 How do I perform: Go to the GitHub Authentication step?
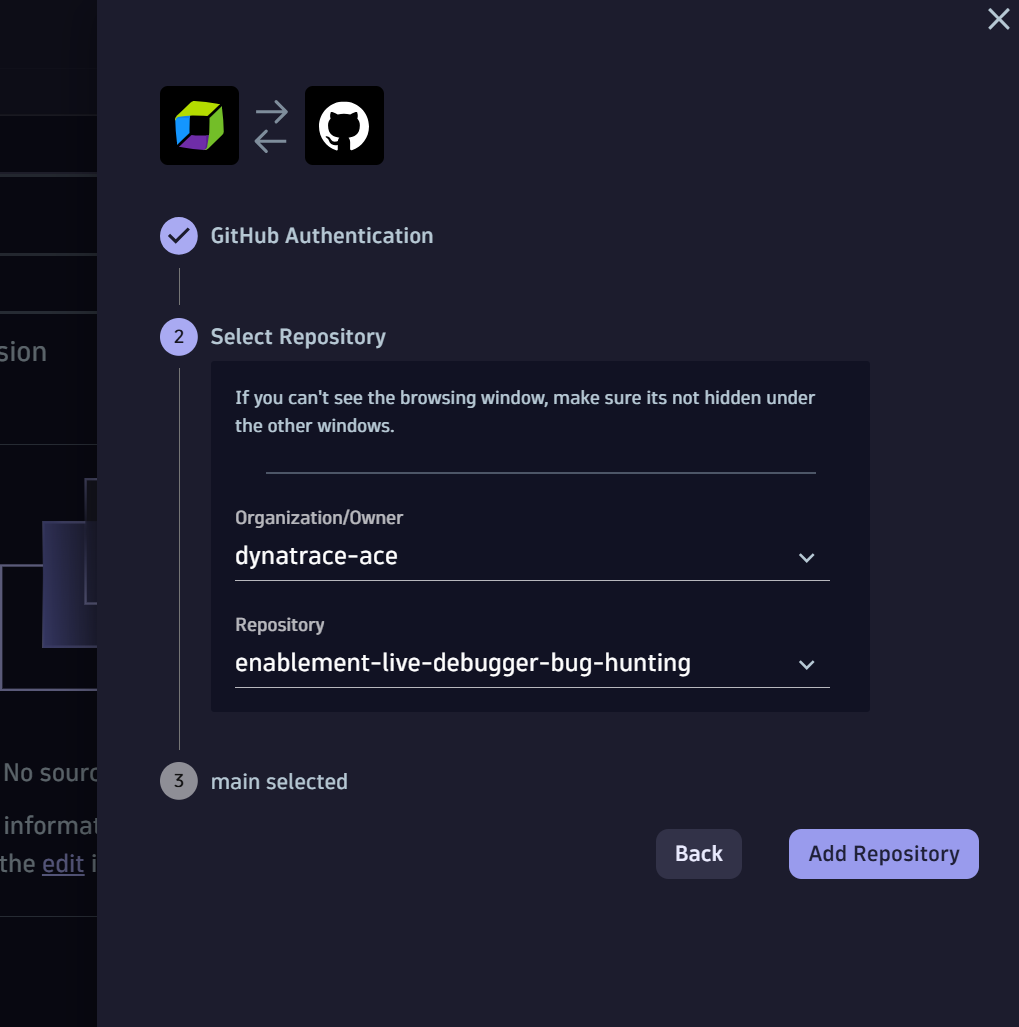(322, 236)
